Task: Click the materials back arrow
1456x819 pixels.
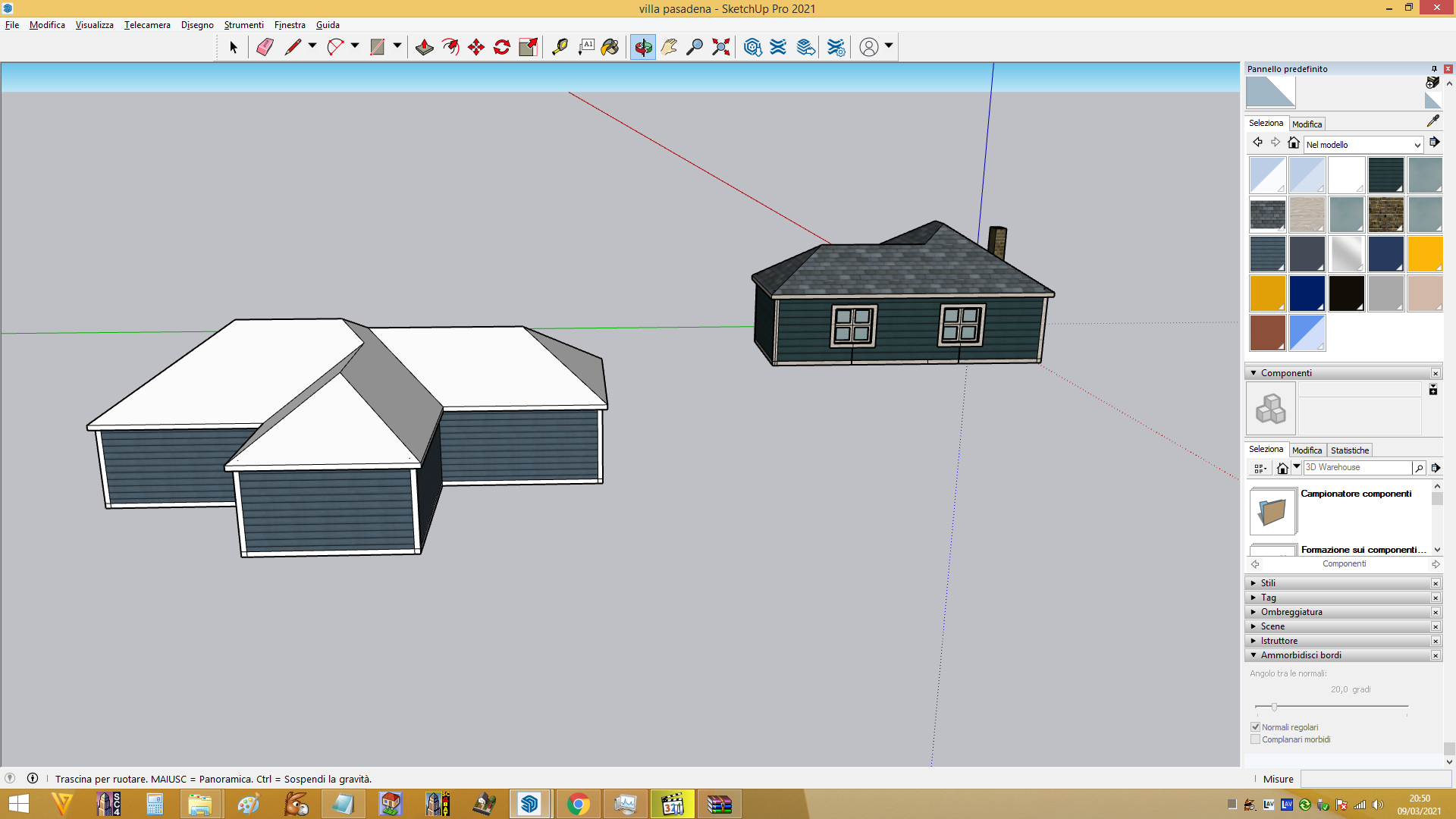Action: point(1258,143)
